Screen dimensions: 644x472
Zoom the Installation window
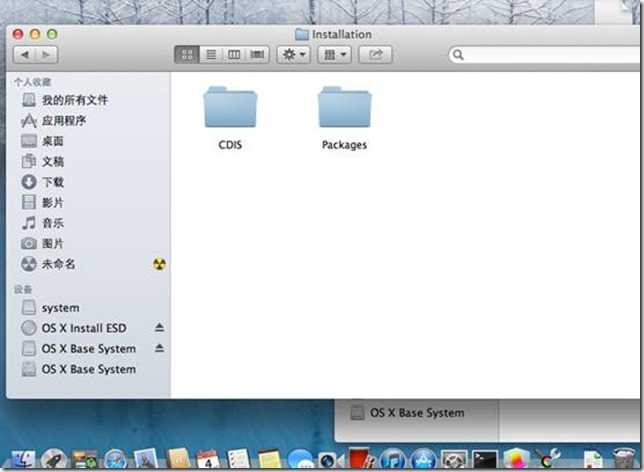tap(52, 34)
